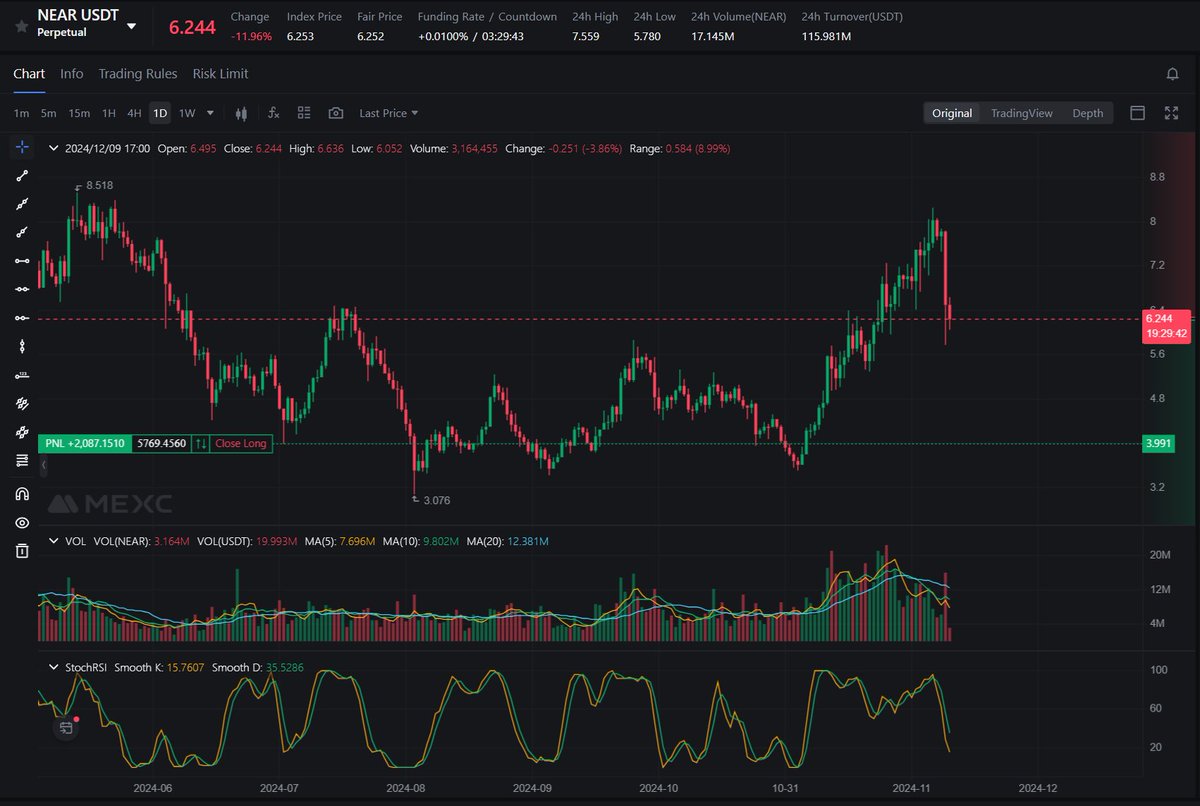Select the two-point line segment drawing tool
Viewport: 1200px width, 806px height.
pyautogui.click(x=22, y=176)
